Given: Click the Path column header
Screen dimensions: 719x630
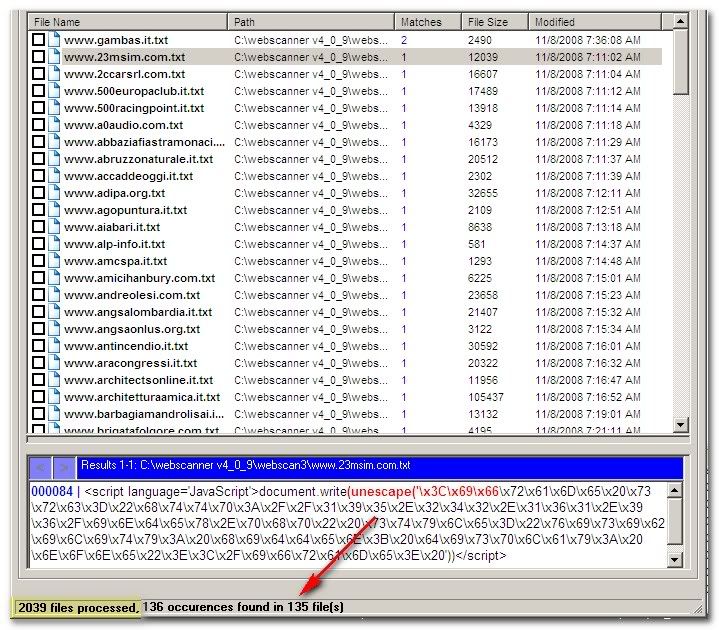Looking at the screenshot, I should pyautogui.click(x=310, y=21).
